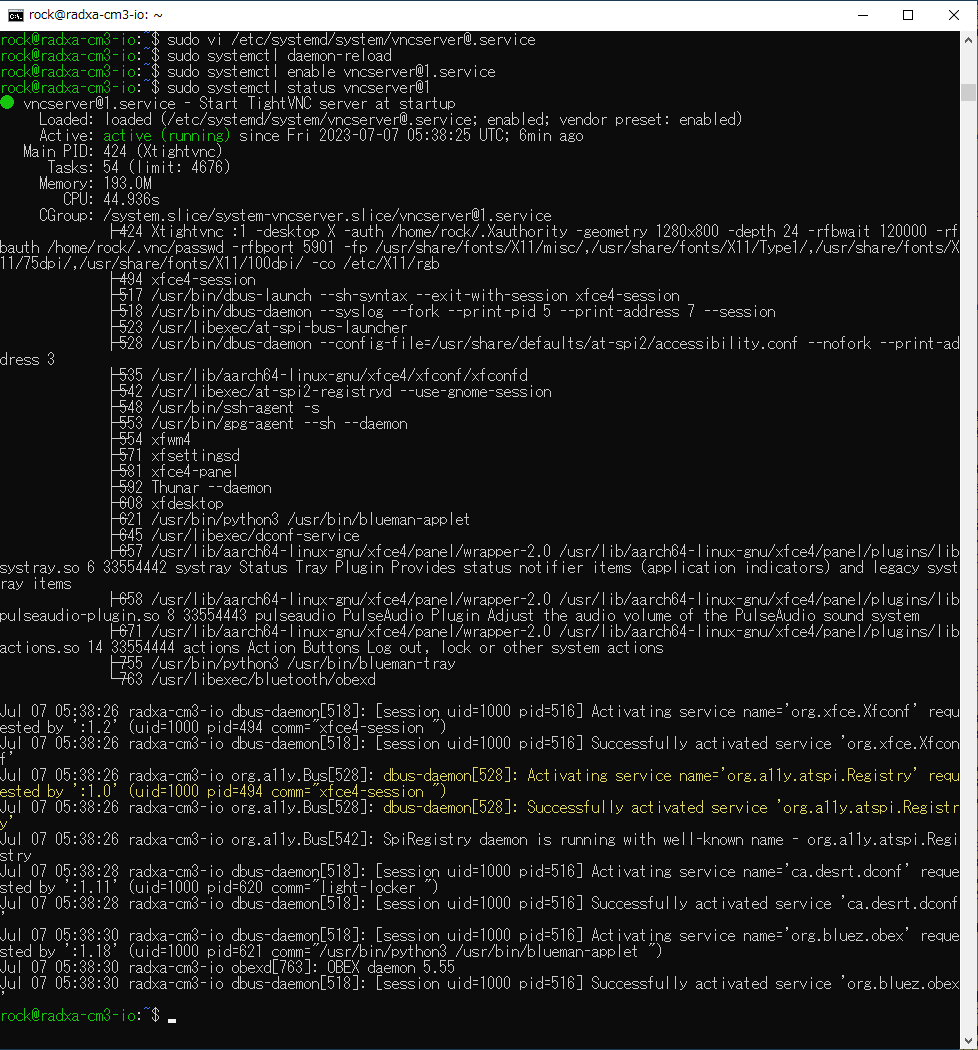This screenshot has height=1050, width=978.
Task: Click 'OBEX daemon 5.55' log line
Action: tap(228, 968)
